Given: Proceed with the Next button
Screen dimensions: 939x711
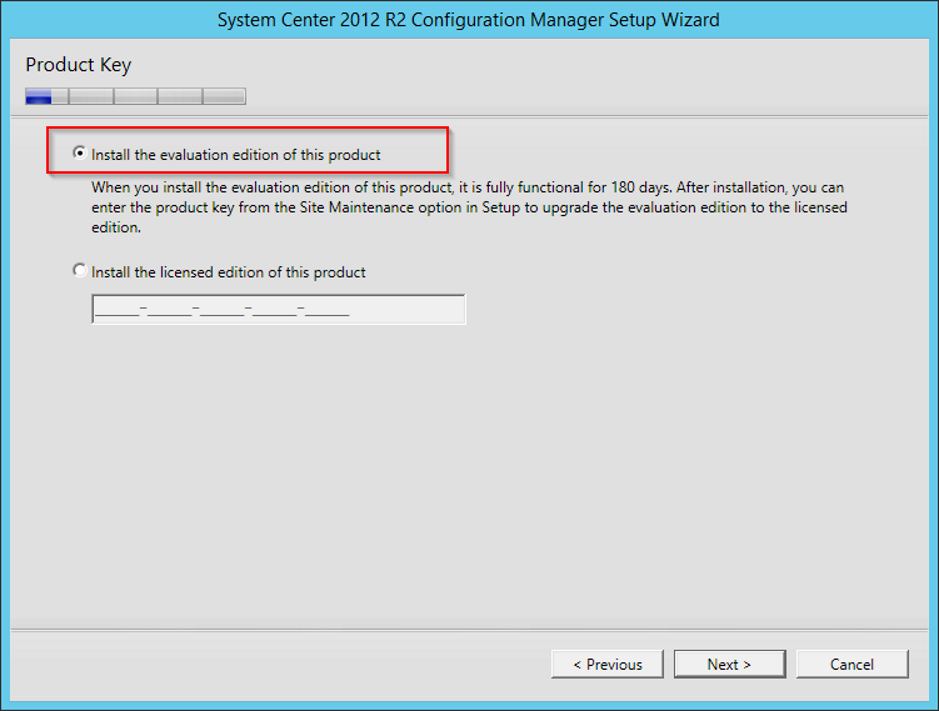Looking at the screenshot, I should [x=729, y=664].
